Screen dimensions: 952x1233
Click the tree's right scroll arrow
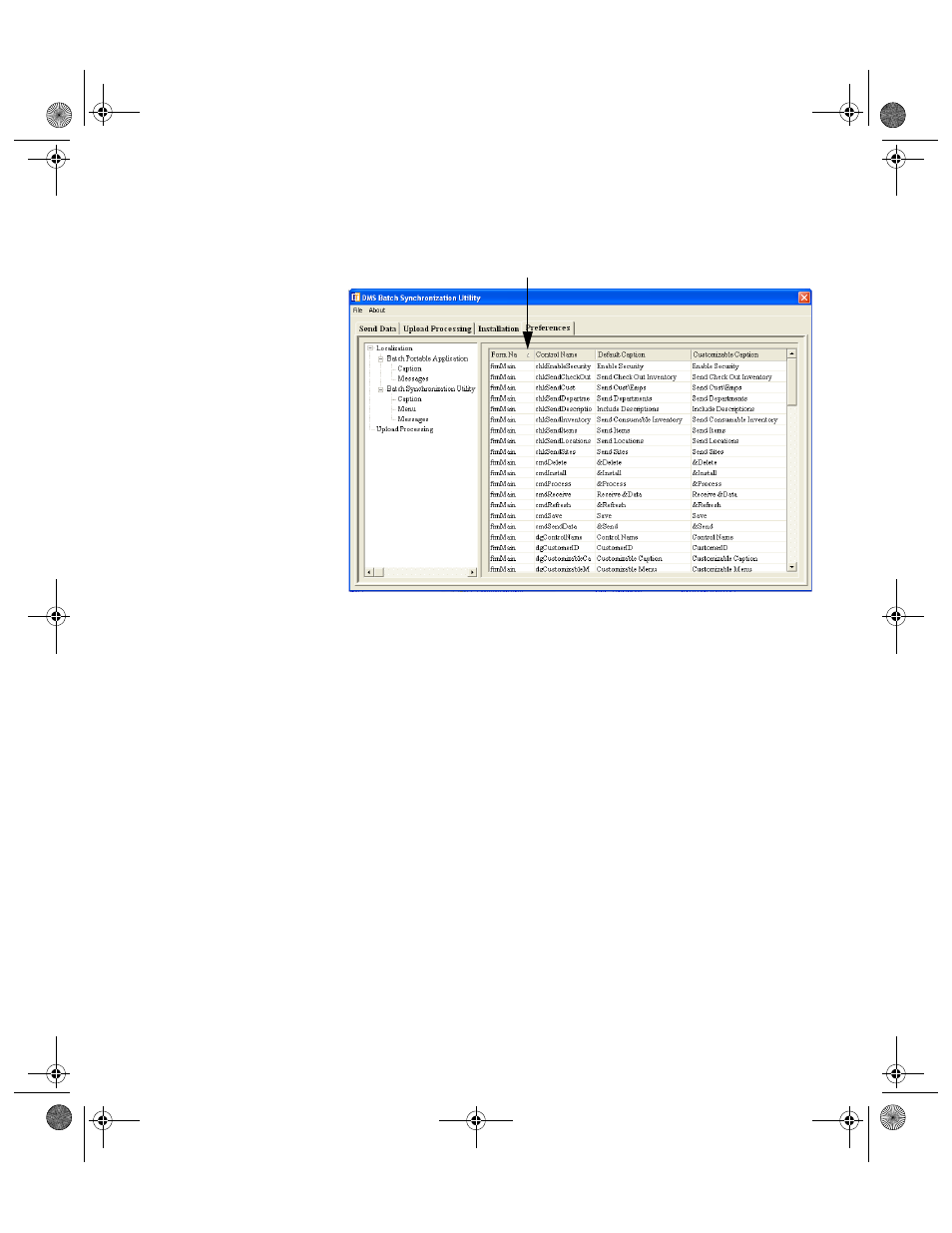point(473,572)
